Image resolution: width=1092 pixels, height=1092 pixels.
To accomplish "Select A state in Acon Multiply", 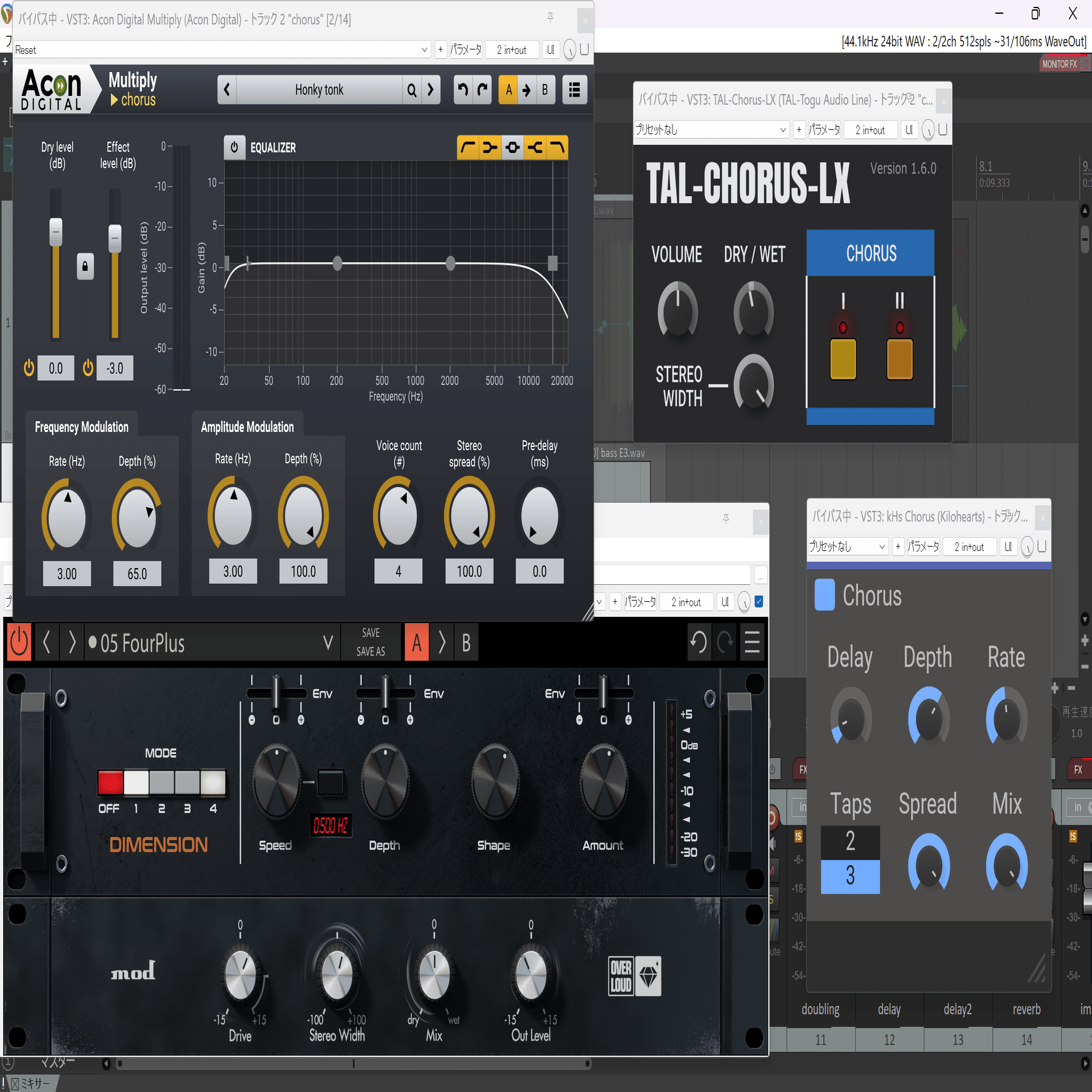I will [x=508, y=90].
